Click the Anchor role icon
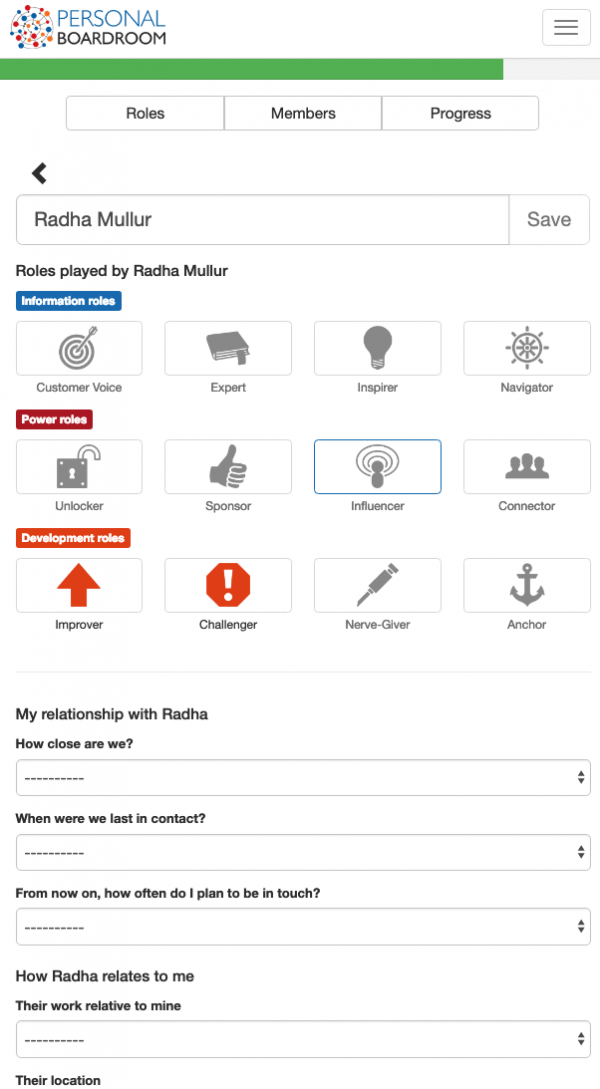Viewport: 600px width, 1089px height. click(527, 585)
